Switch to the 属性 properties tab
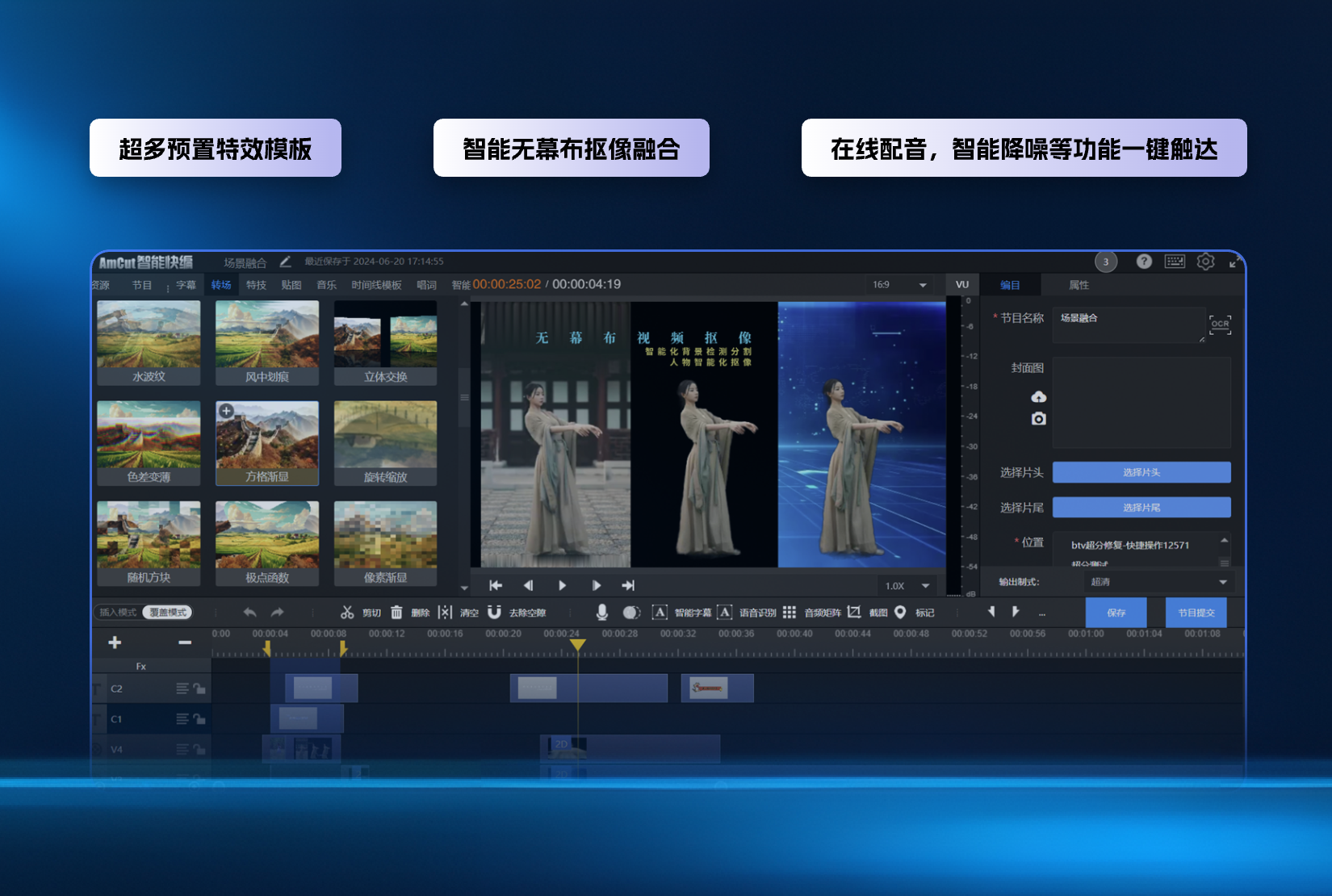The image size is (1332, 896). click(x=1079, y=285)
